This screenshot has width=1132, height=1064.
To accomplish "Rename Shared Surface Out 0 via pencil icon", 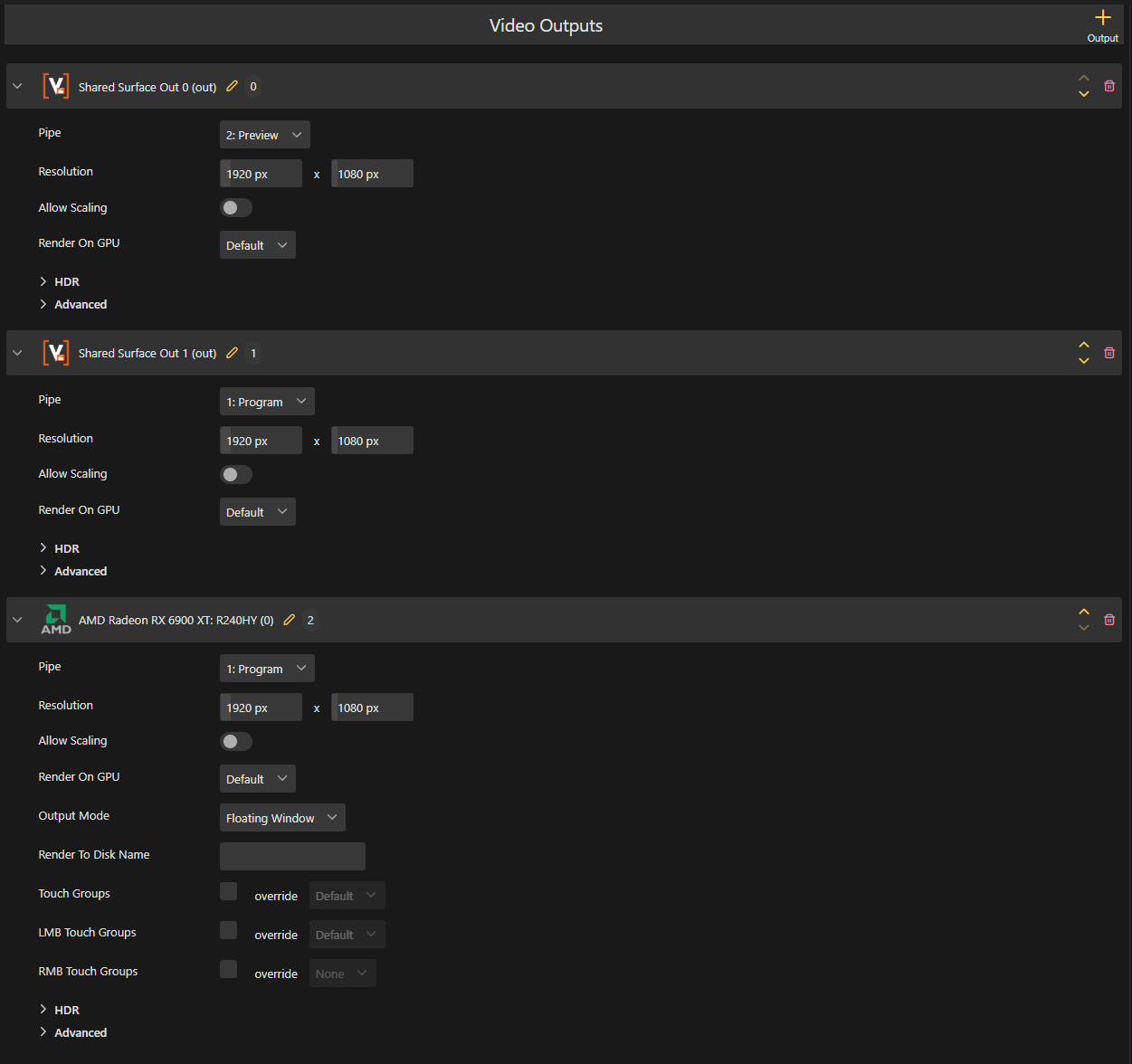I will [232, 86].
